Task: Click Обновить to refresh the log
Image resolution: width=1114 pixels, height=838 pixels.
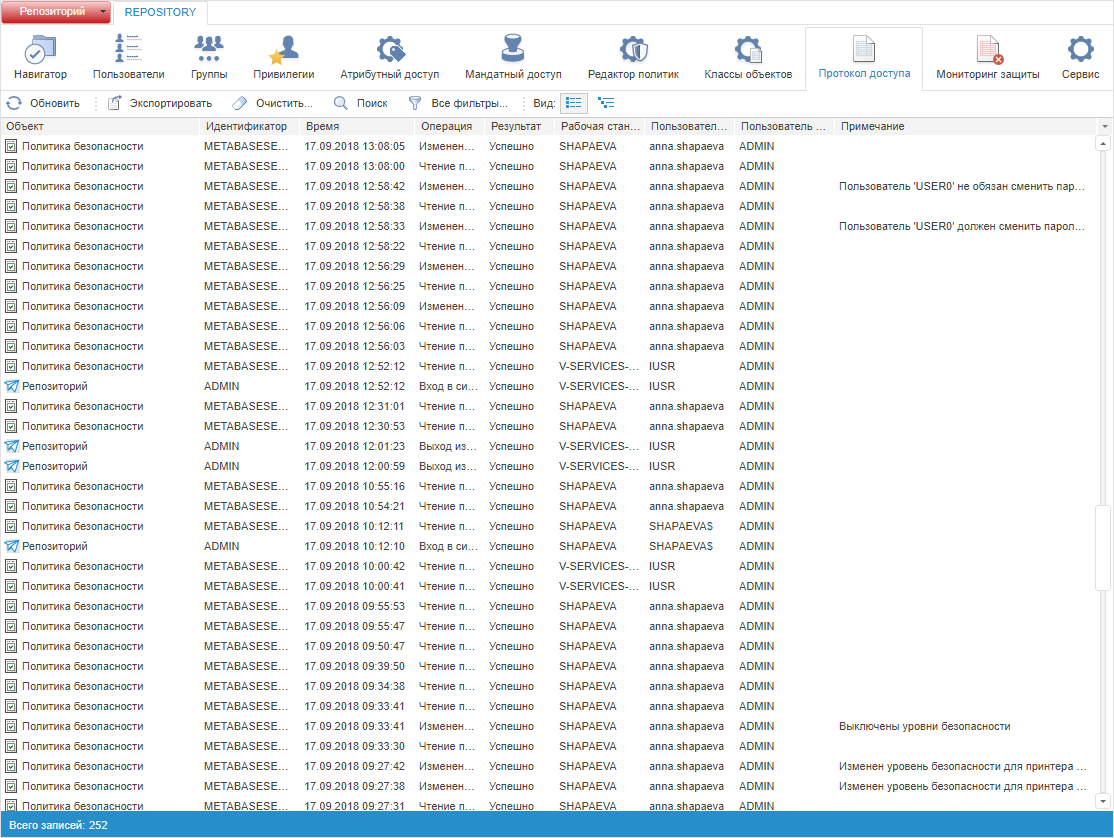Action: coord(43,103)
